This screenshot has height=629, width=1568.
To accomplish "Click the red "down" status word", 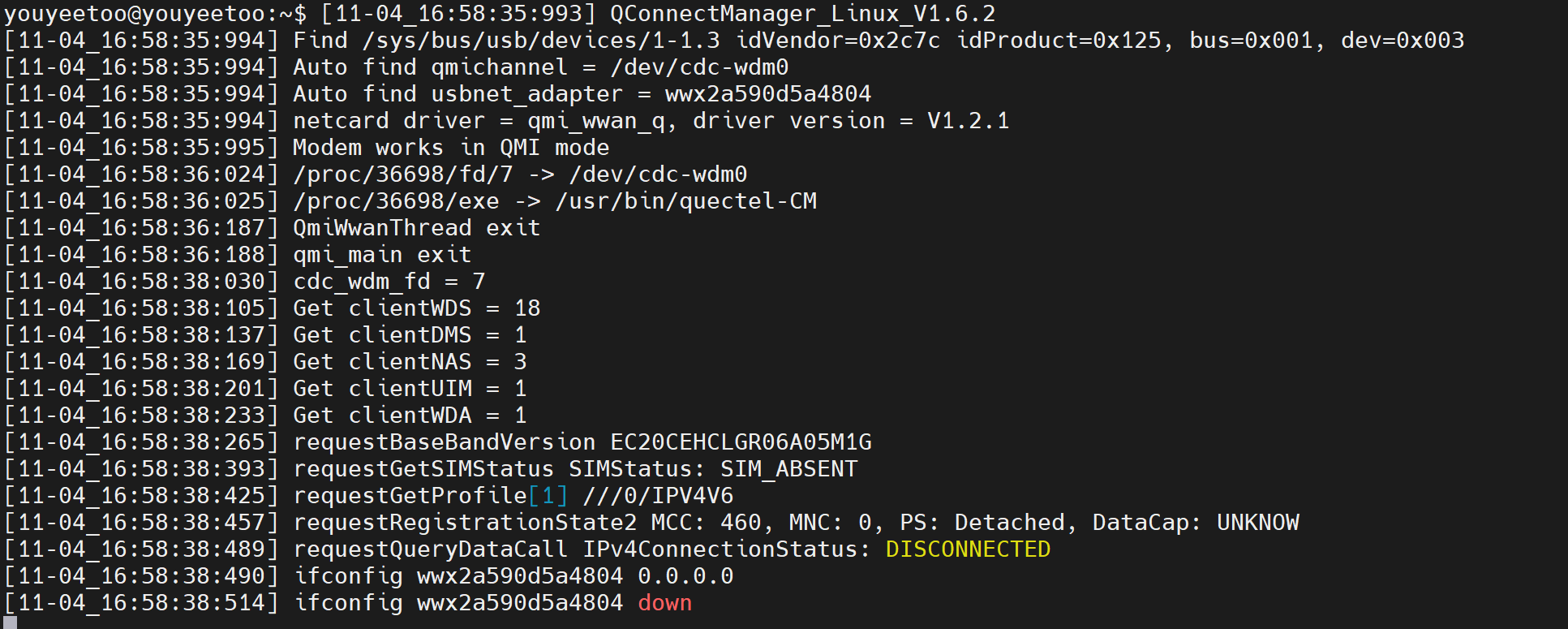I will (664, 603).
